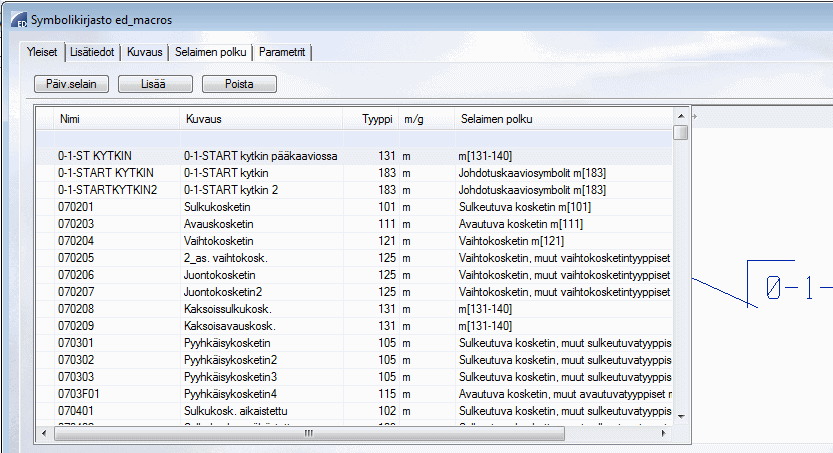Screen dimensions: 833x453
Task: Sort list by Nimi column header
Action: (x=70, y=119)
